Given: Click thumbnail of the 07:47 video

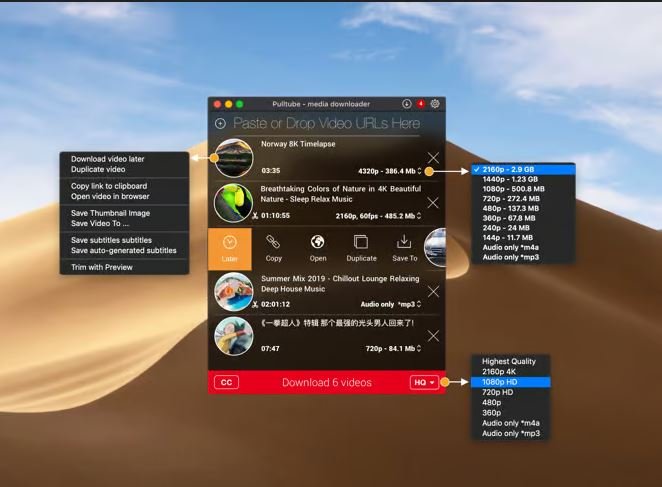Looking at the screenshot, I should [x=233, y=336].
